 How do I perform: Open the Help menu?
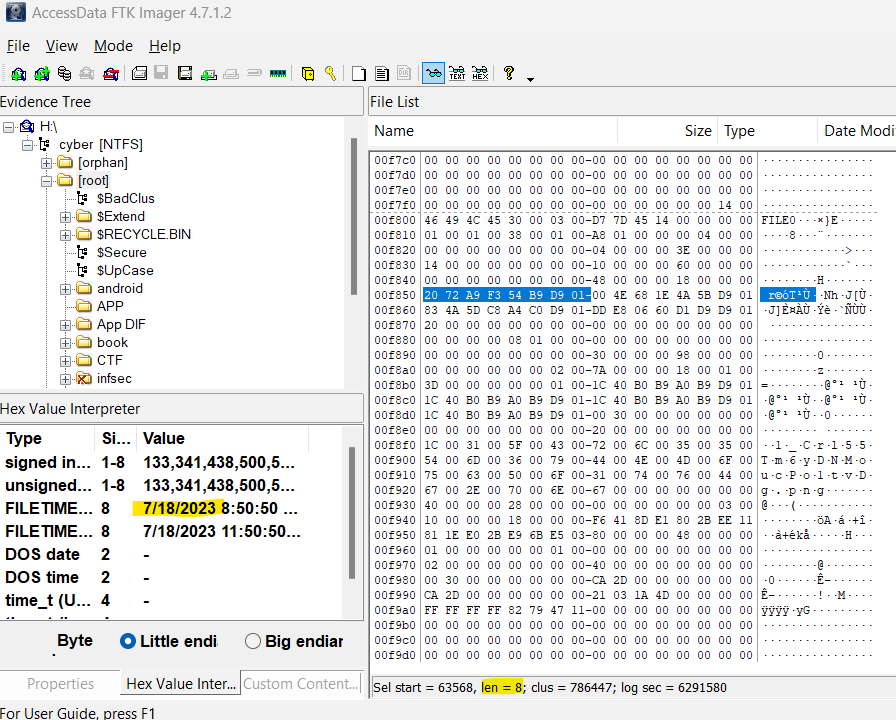tap(165, 46)
